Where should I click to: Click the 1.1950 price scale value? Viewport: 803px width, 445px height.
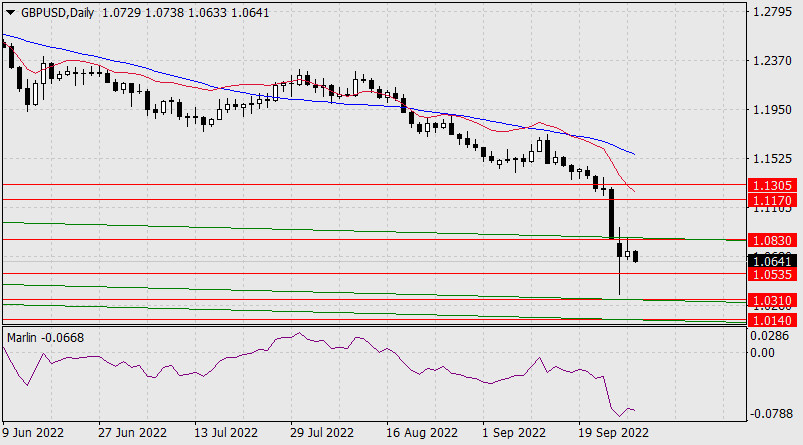pyautogui.click(x=772, y=110)
